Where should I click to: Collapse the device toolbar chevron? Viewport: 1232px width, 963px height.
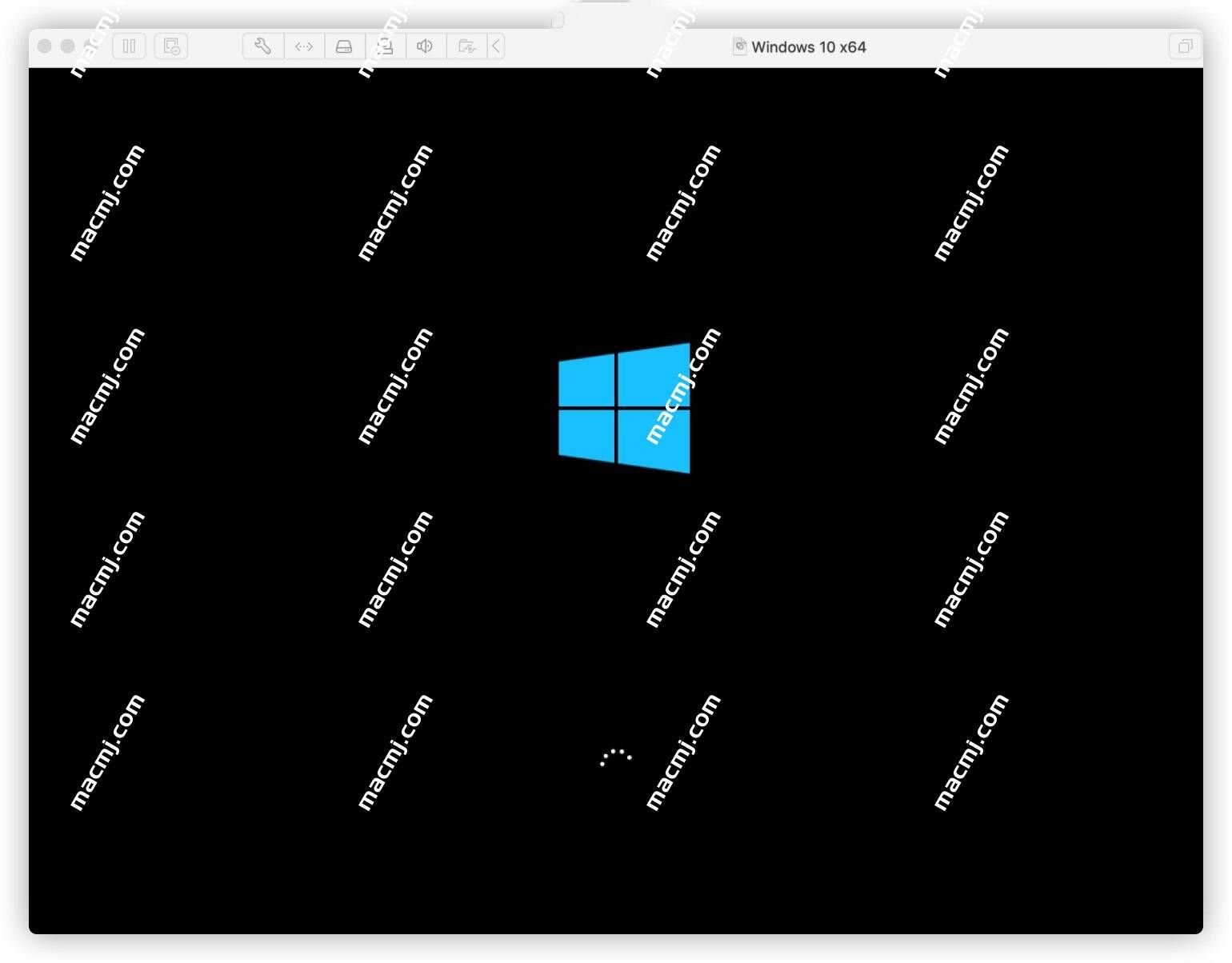pyautogui.click(x=496, y=46)
